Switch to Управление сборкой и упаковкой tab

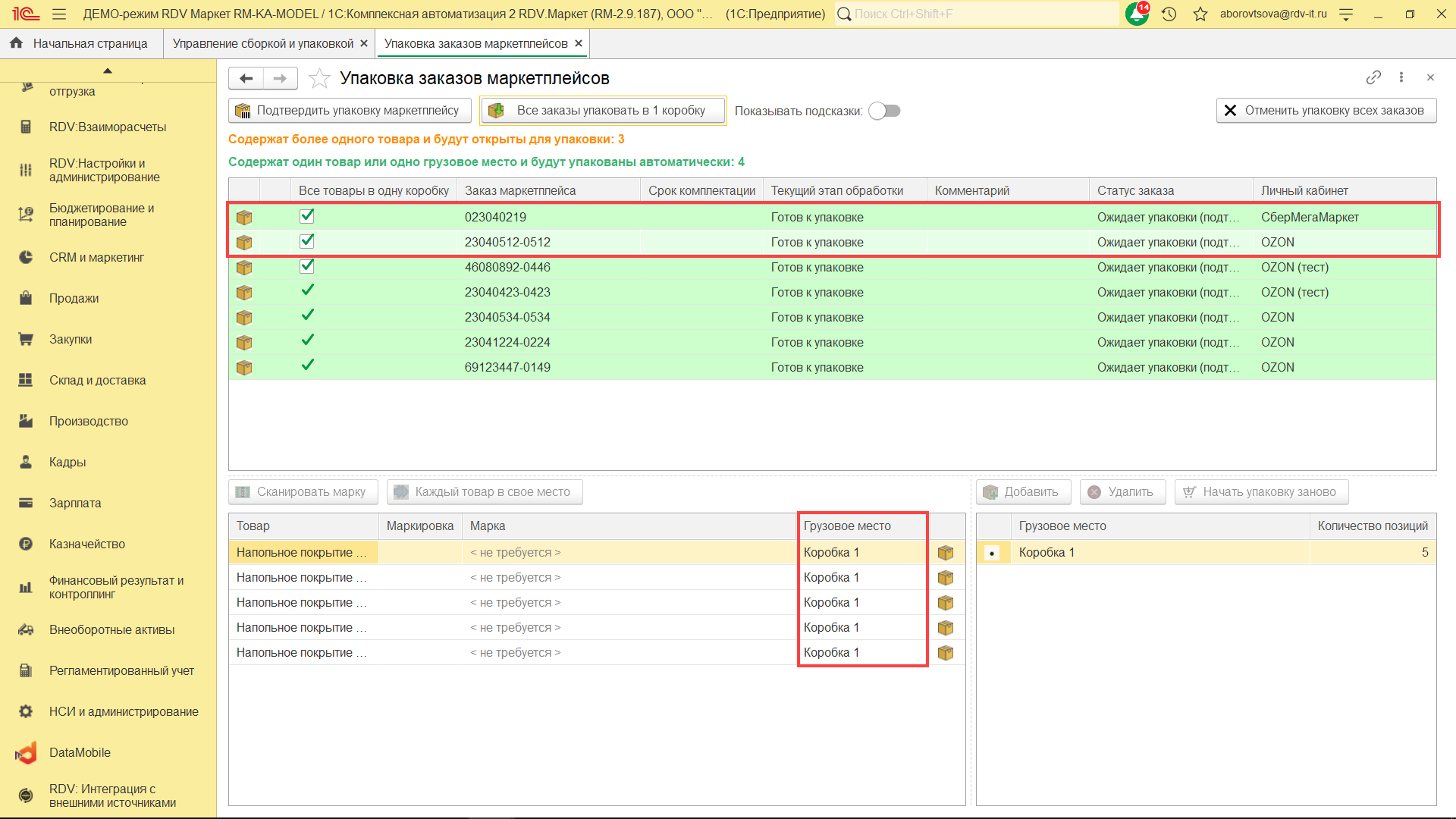(x=262, y=43)
